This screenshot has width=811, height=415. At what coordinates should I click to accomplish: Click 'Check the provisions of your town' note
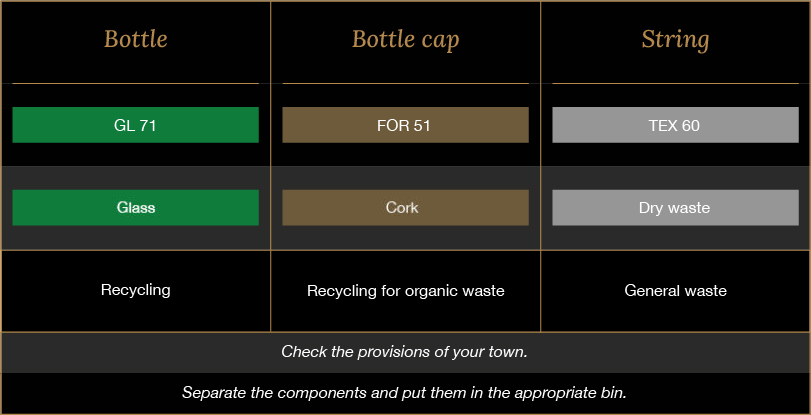pos(404,352)
